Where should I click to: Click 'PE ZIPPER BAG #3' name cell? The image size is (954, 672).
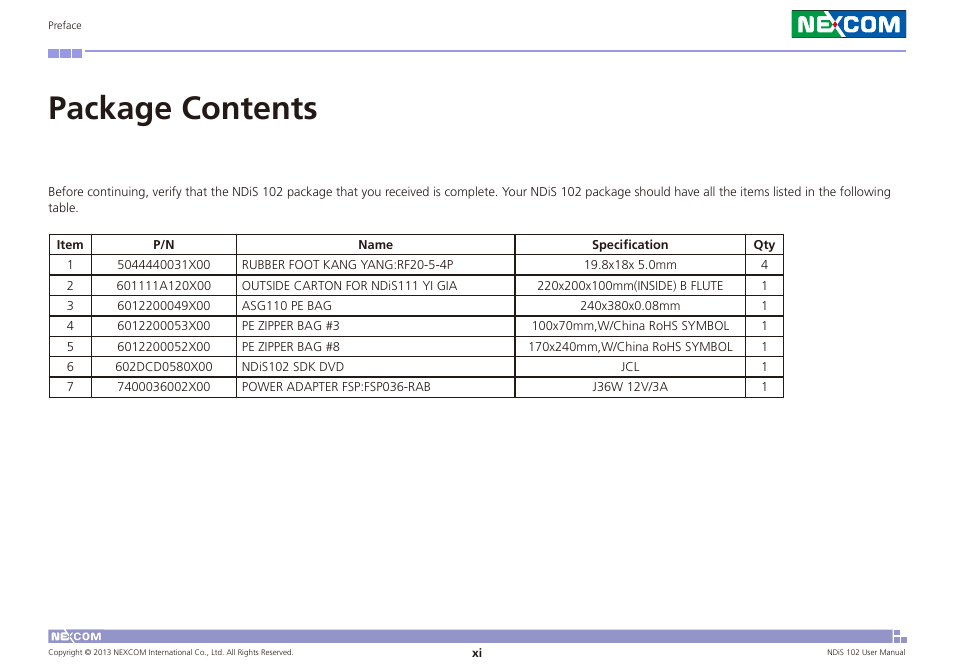[375, 326]
